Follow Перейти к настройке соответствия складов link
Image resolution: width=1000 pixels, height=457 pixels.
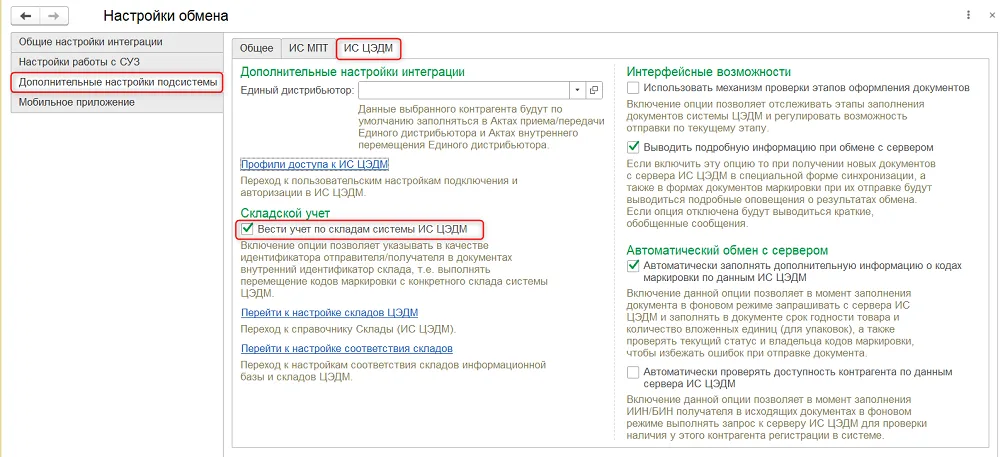(346, 349)
